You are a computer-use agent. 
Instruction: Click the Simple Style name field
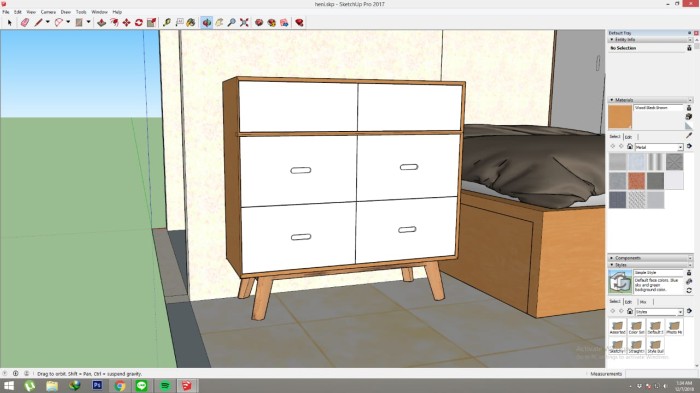(x=658, y=272)
